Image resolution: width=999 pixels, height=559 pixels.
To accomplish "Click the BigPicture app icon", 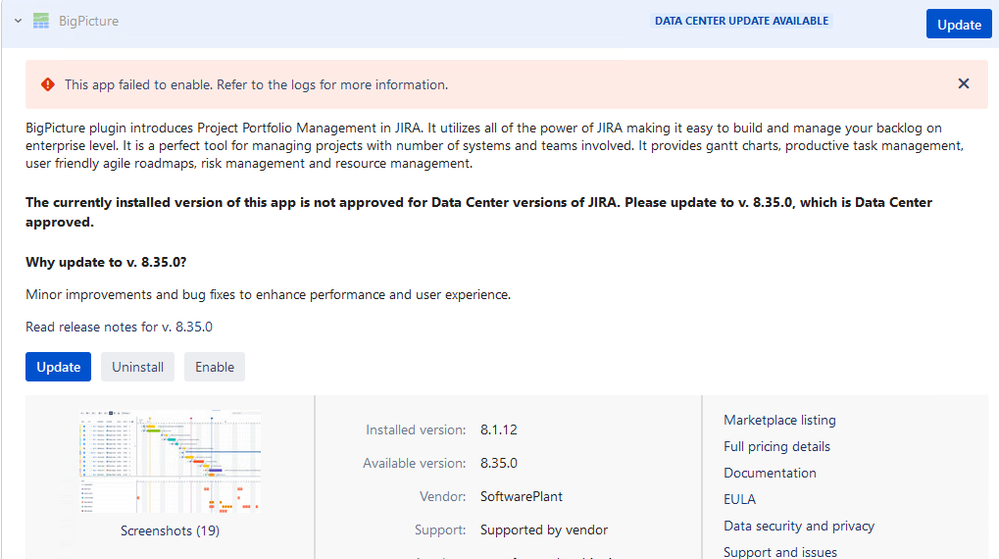I will [x=41, y=21].
